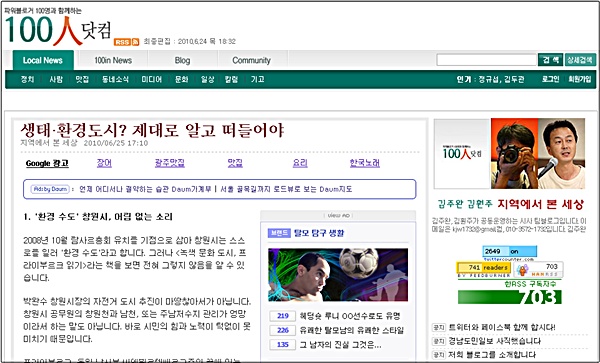The image size is (600, 363).
Task: Click the Google 광고 label
Action: pos(47,163)
